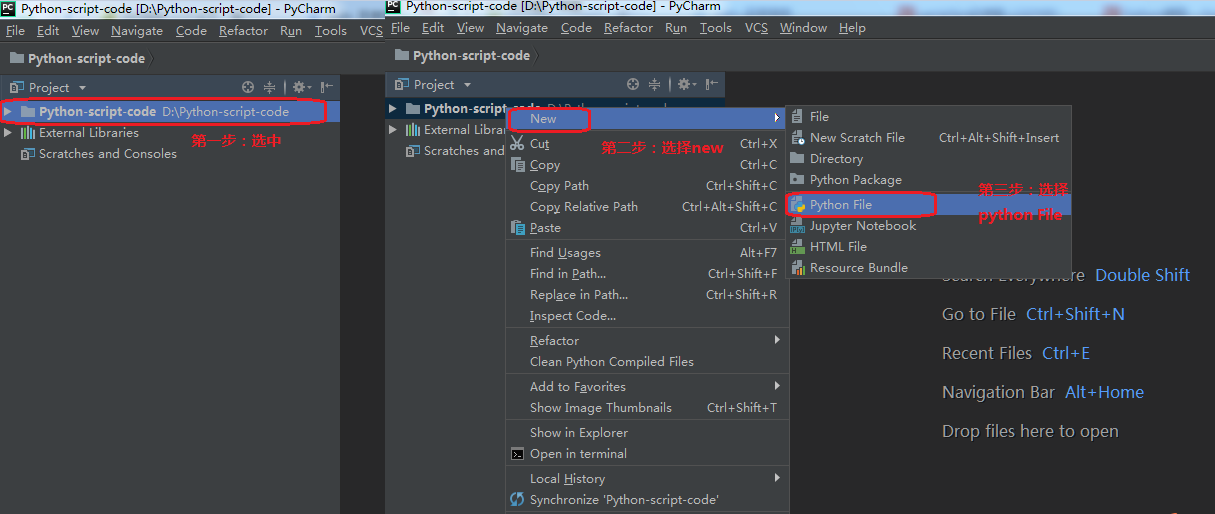Click 'Navigation Bar' hint text
The width and height of the screenshot is (1215, 514).
[998, 392]
